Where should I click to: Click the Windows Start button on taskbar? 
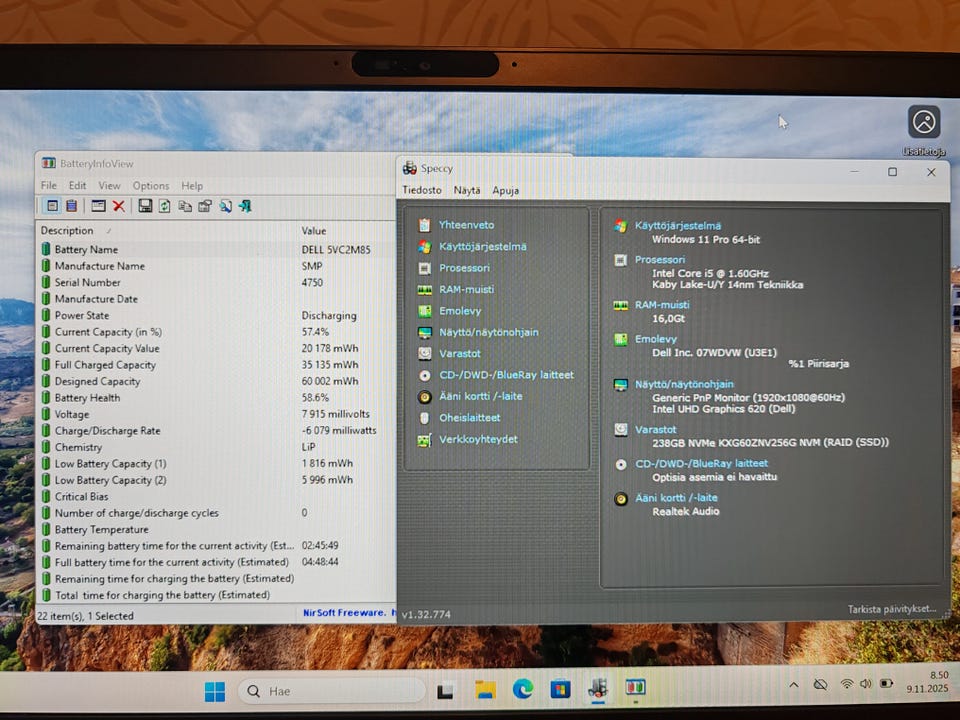click(215, 692)
